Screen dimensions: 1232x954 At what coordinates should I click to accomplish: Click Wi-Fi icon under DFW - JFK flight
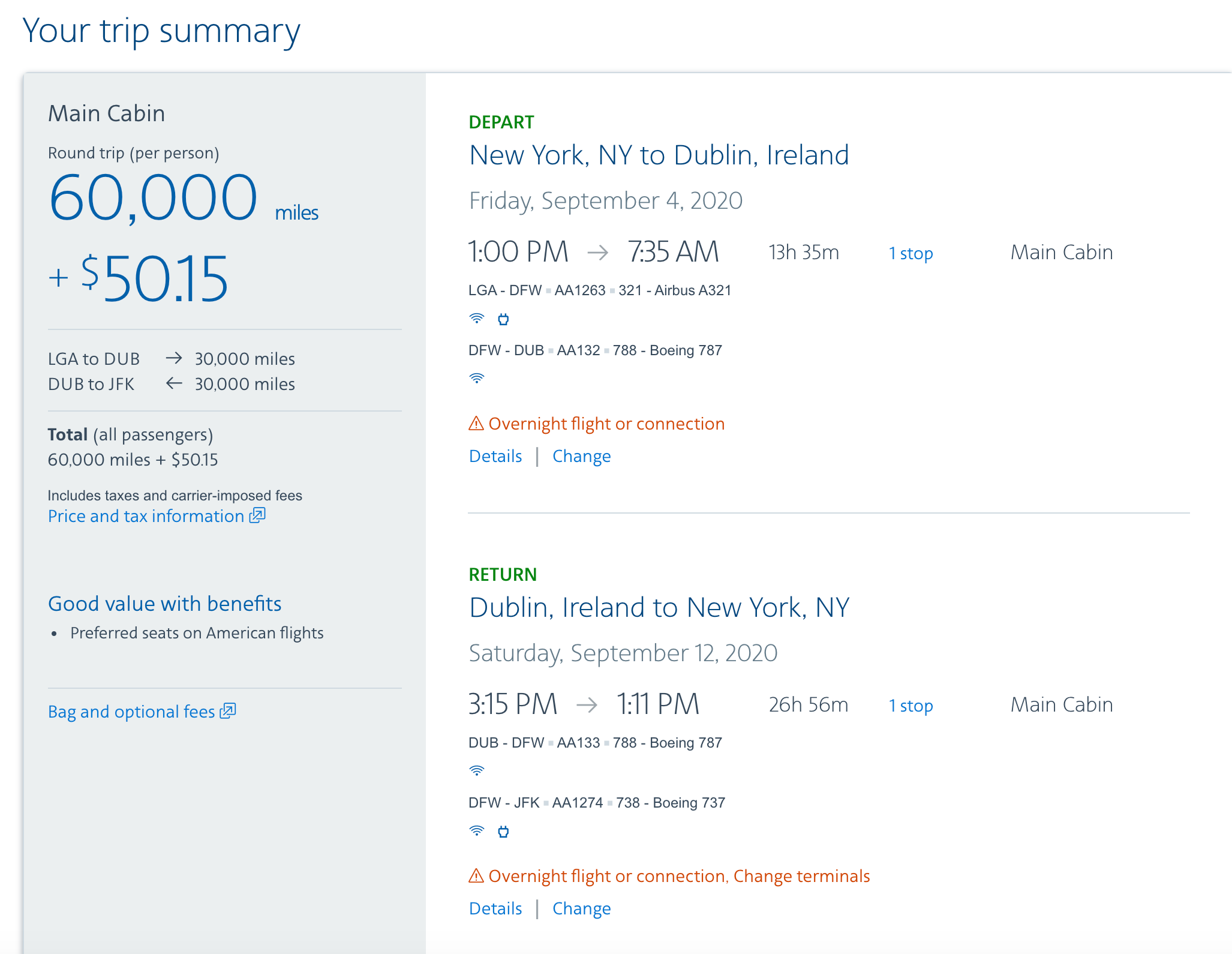tap(476, 831)
